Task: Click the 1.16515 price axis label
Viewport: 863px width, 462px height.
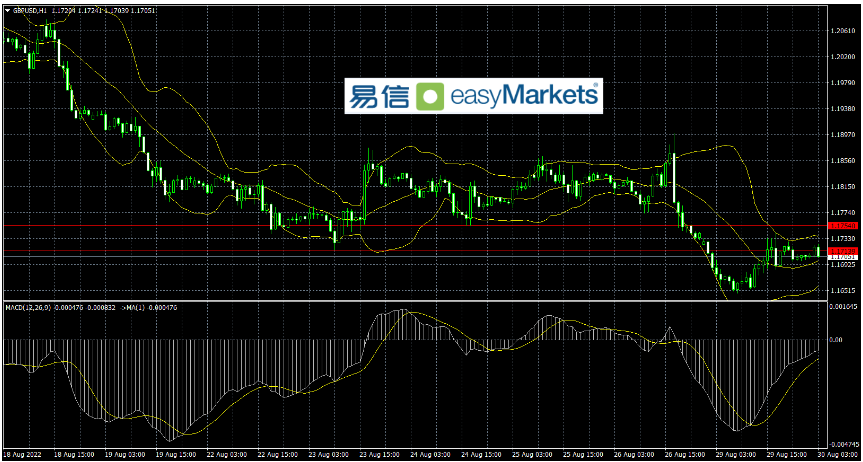Action: (x=842, y=290)
